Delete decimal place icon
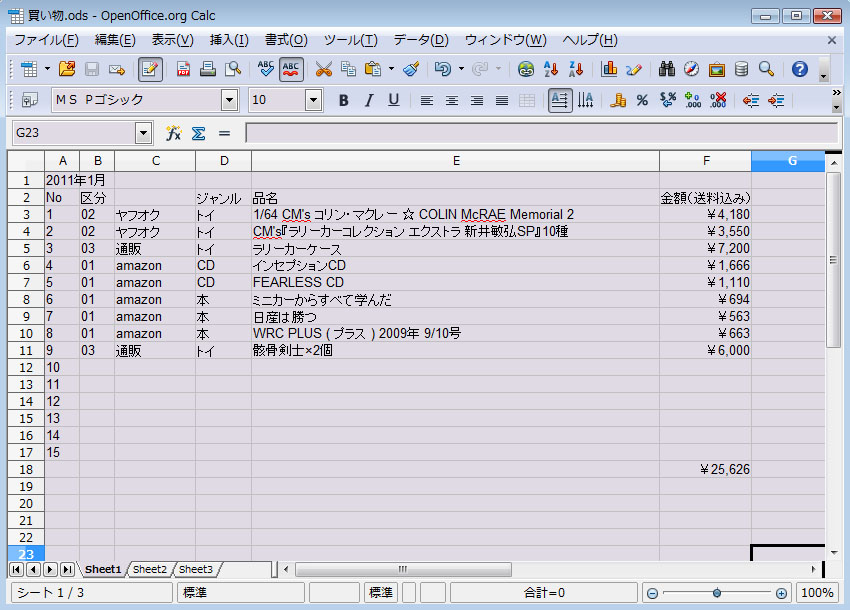Image resolution: width=850 pixels, height=610 pixels. click(718, 100)
